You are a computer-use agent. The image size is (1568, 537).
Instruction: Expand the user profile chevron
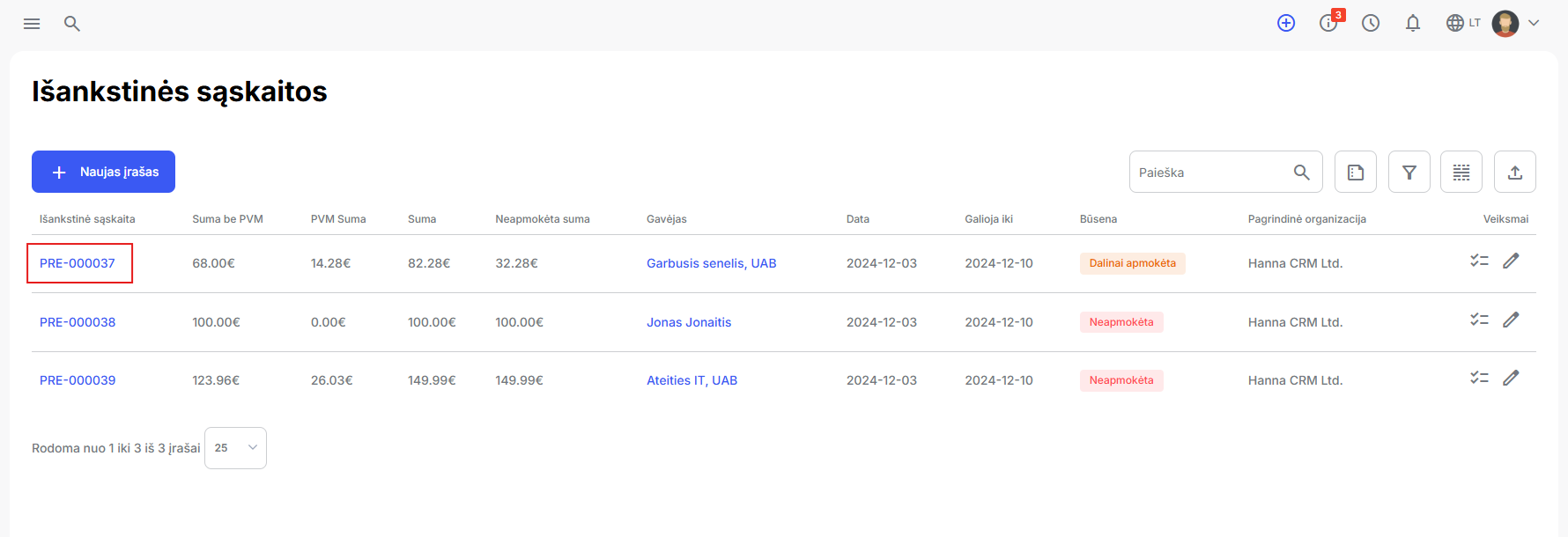(x=1534, y=23)
